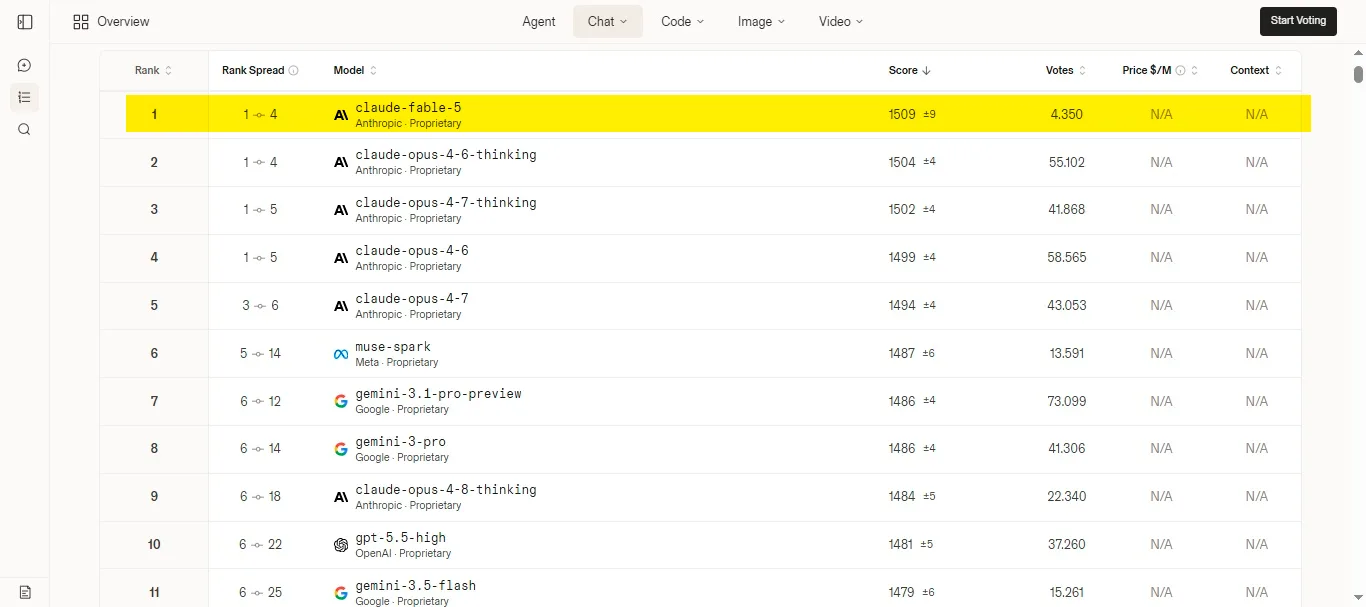Open new chat icon in sidebar

pyautogui.click(x=25, y=65)
